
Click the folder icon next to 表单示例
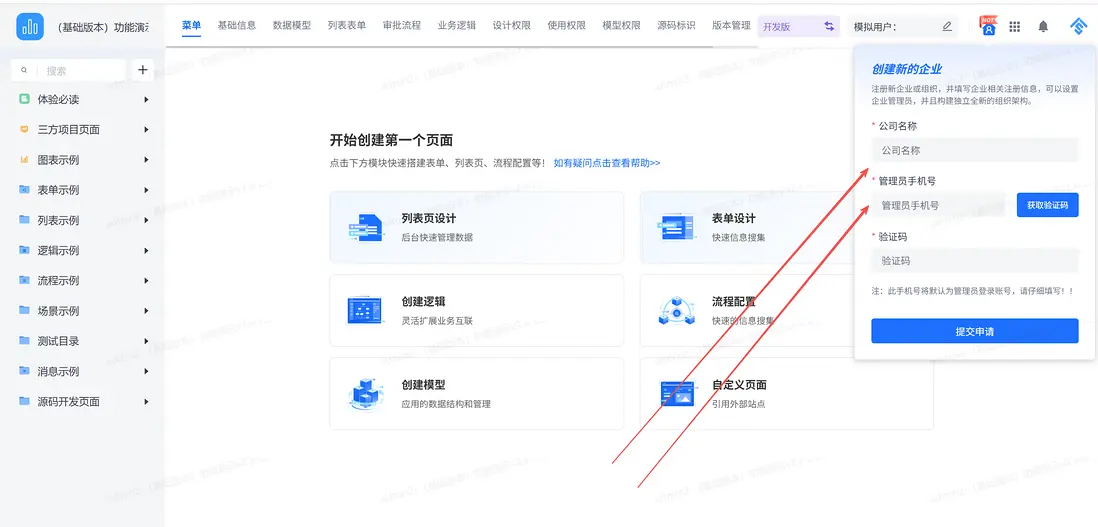point(25,190)
